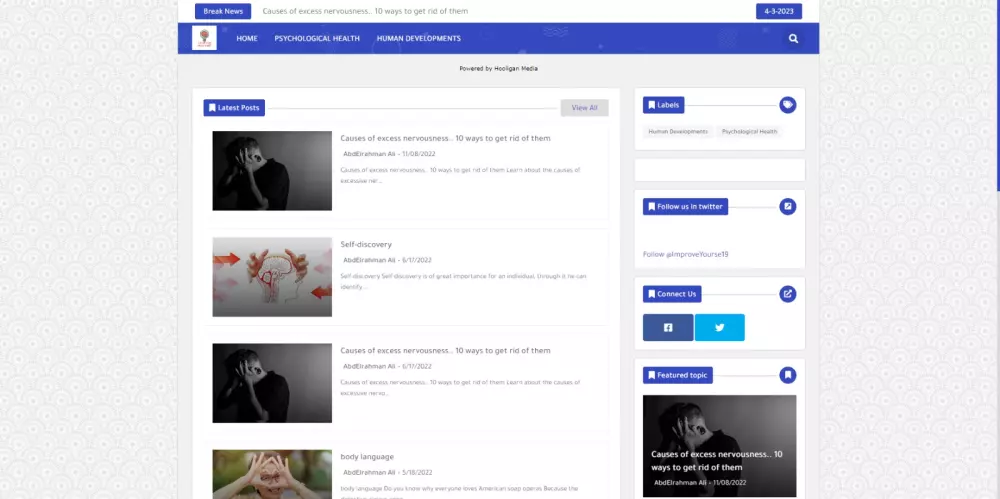The image size is (1000, 499).
Task: Open the body language post title
Action: [367, 457]
